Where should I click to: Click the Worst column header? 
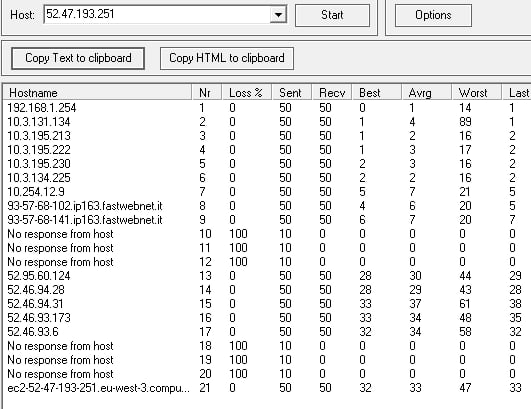click(x=476, y=93)
